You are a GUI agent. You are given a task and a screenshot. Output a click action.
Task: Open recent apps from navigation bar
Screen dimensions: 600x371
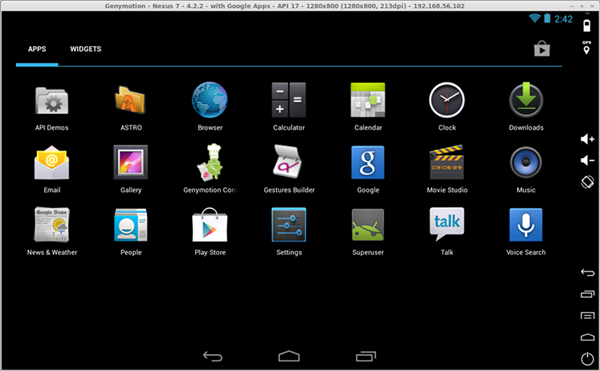[x=366, y=356]
